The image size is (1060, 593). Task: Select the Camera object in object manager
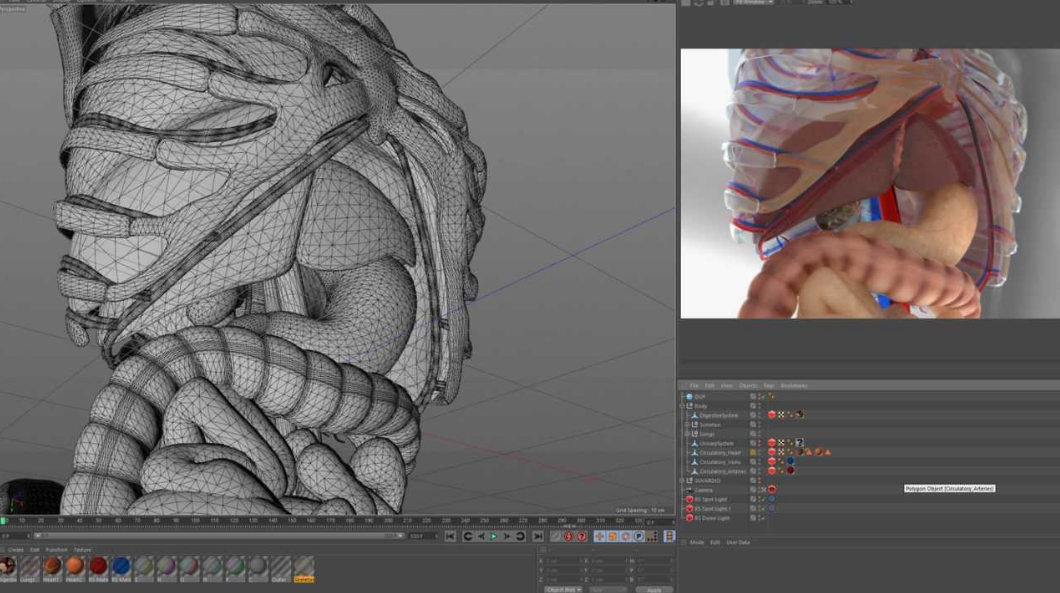click(x=703, y=490)
